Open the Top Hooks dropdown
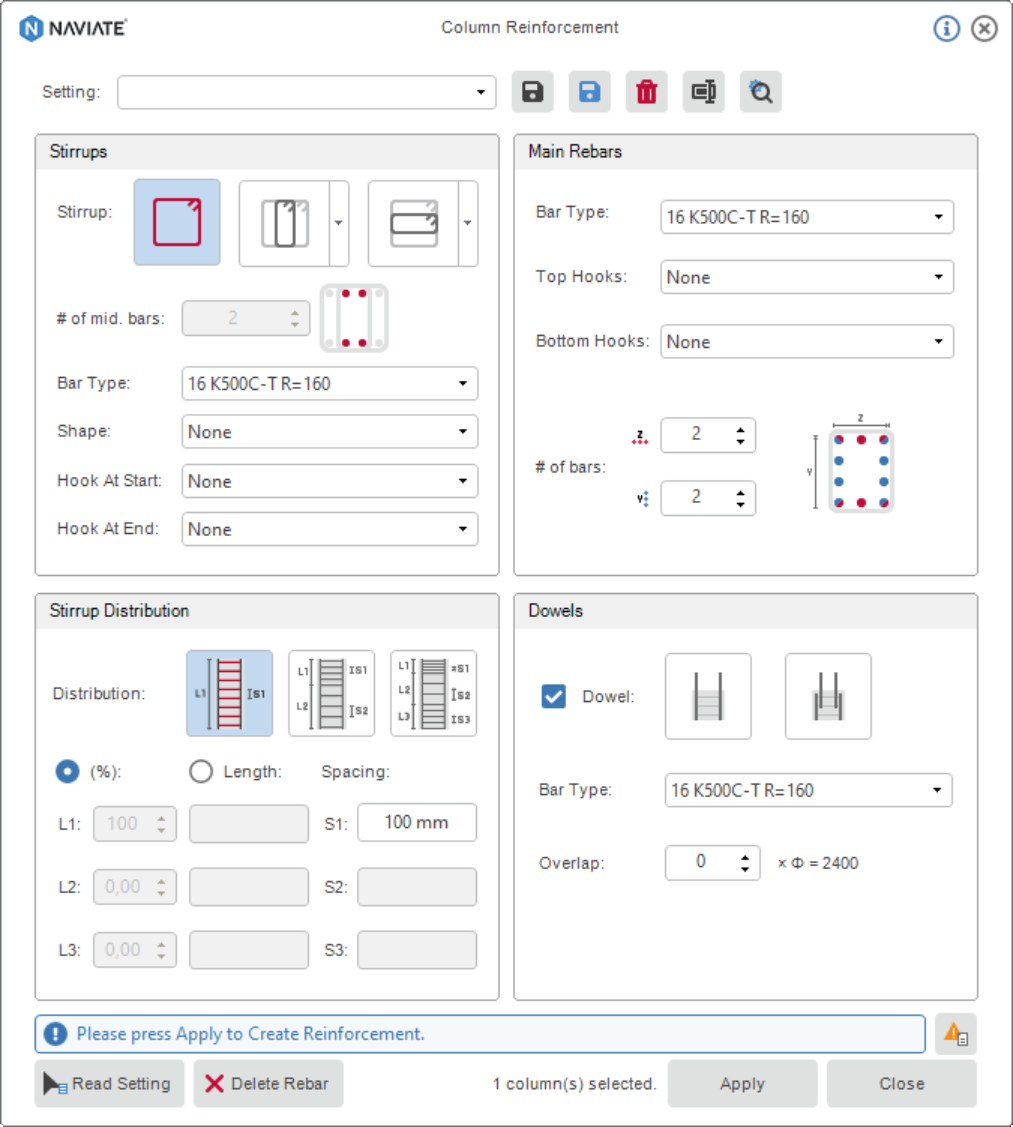 [x=807, y=277]
